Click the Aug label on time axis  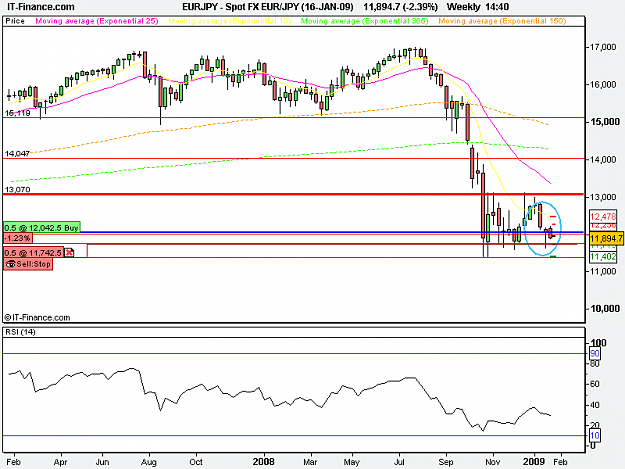tap(149, 462)
